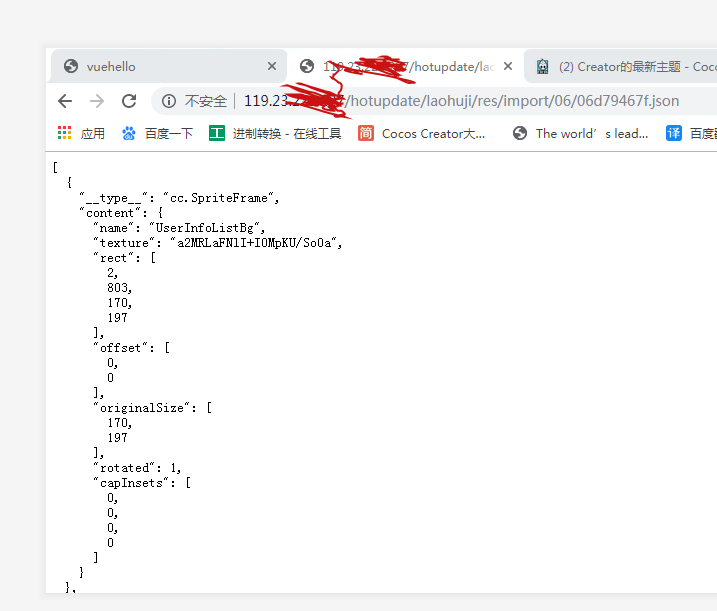Open the 百度一下 bookmark
The height and width of the screenshot is (611, 717).
click(157, 134)
